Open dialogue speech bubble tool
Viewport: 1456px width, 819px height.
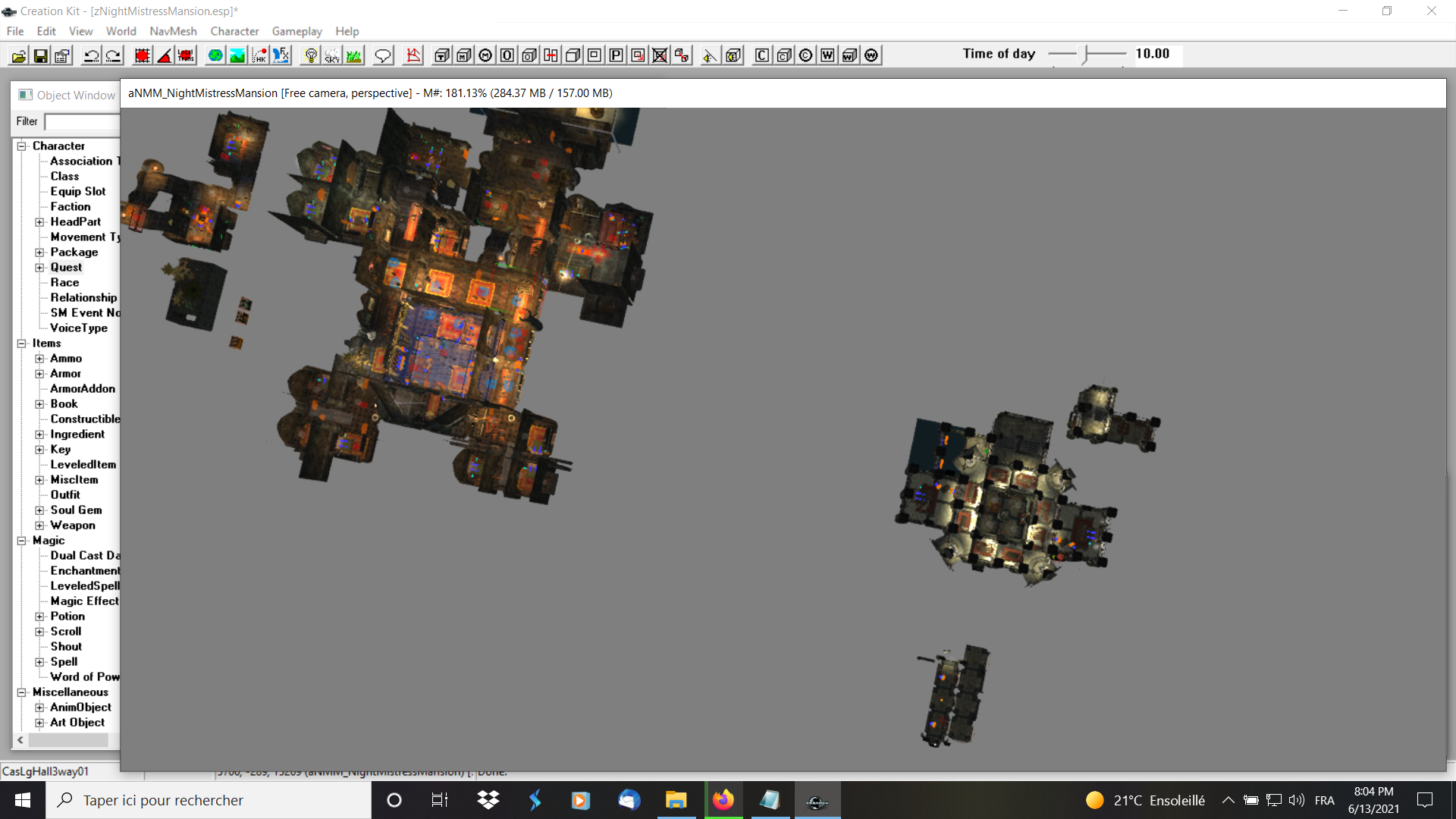pyautogui.click(x=383, y=55)
